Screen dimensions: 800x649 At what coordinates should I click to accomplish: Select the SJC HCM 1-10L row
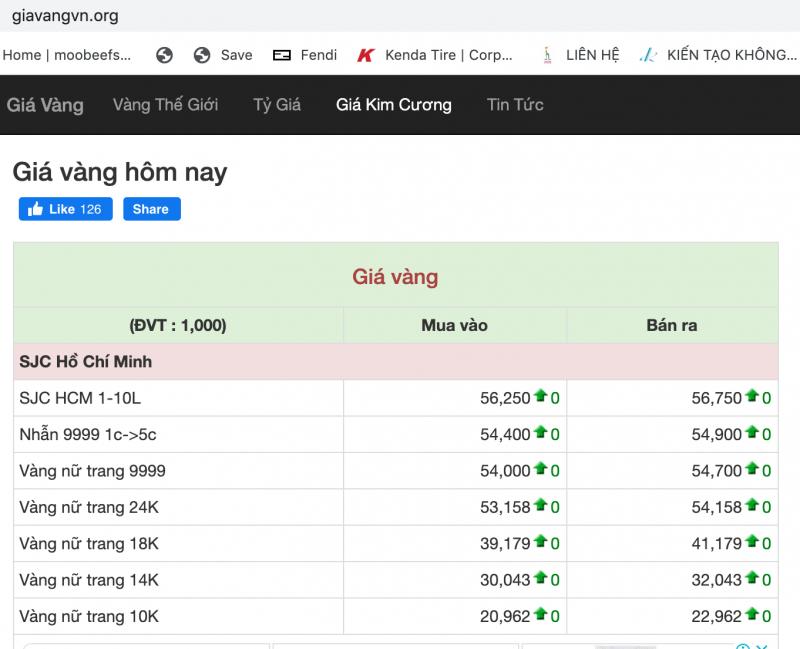(x=395, y=398)
